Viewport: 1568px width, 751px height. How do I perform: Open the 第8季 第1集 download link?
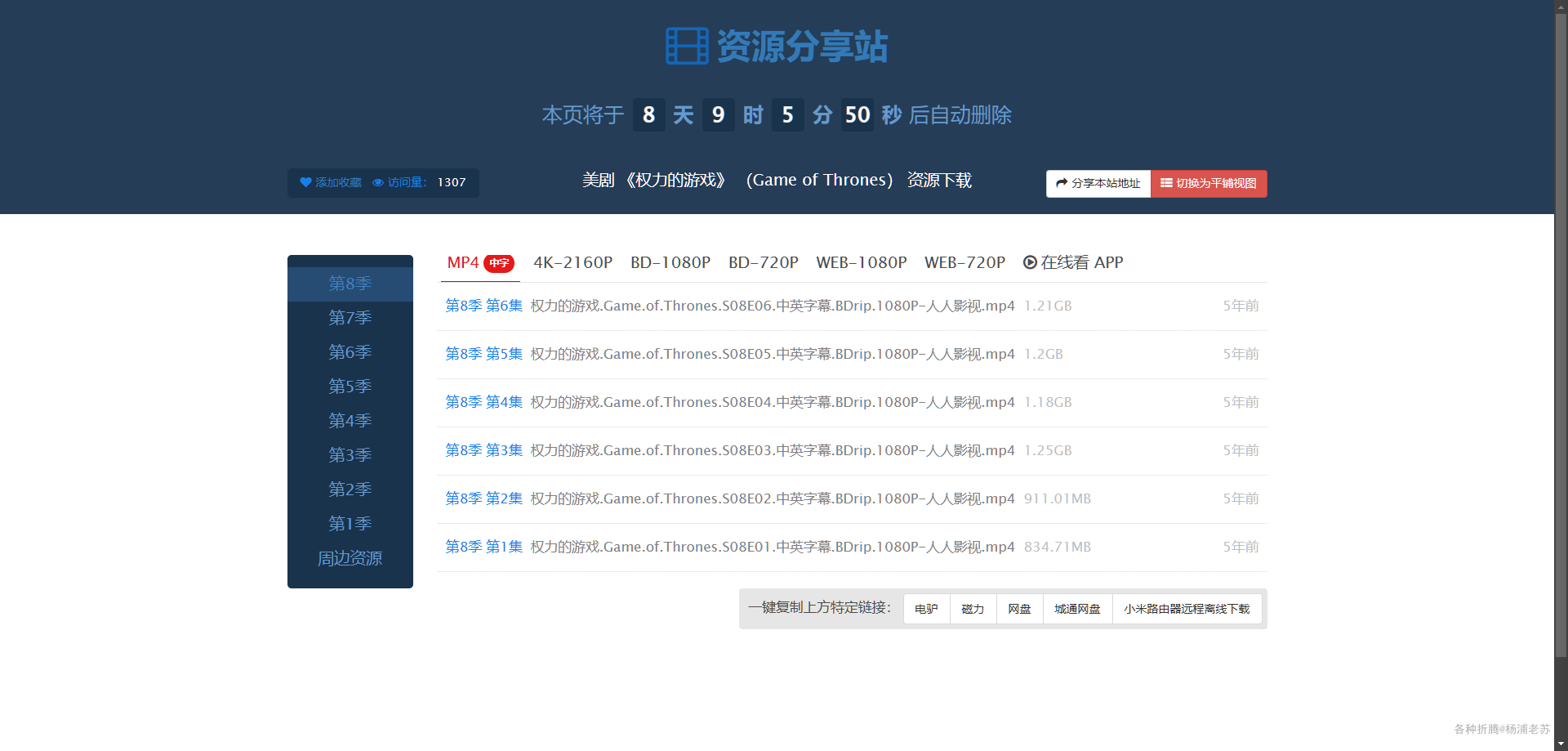click(483, 547)
